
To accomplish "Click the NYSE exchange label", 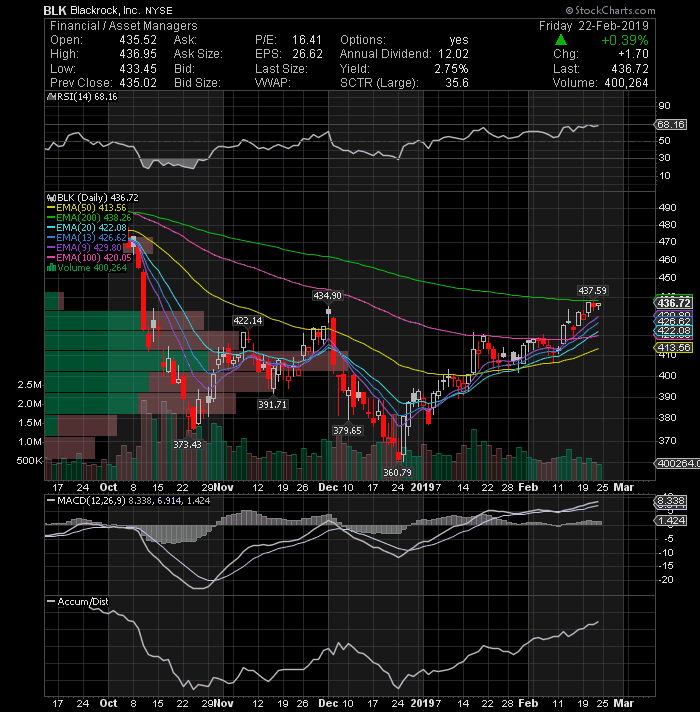I will coord(159,10).
